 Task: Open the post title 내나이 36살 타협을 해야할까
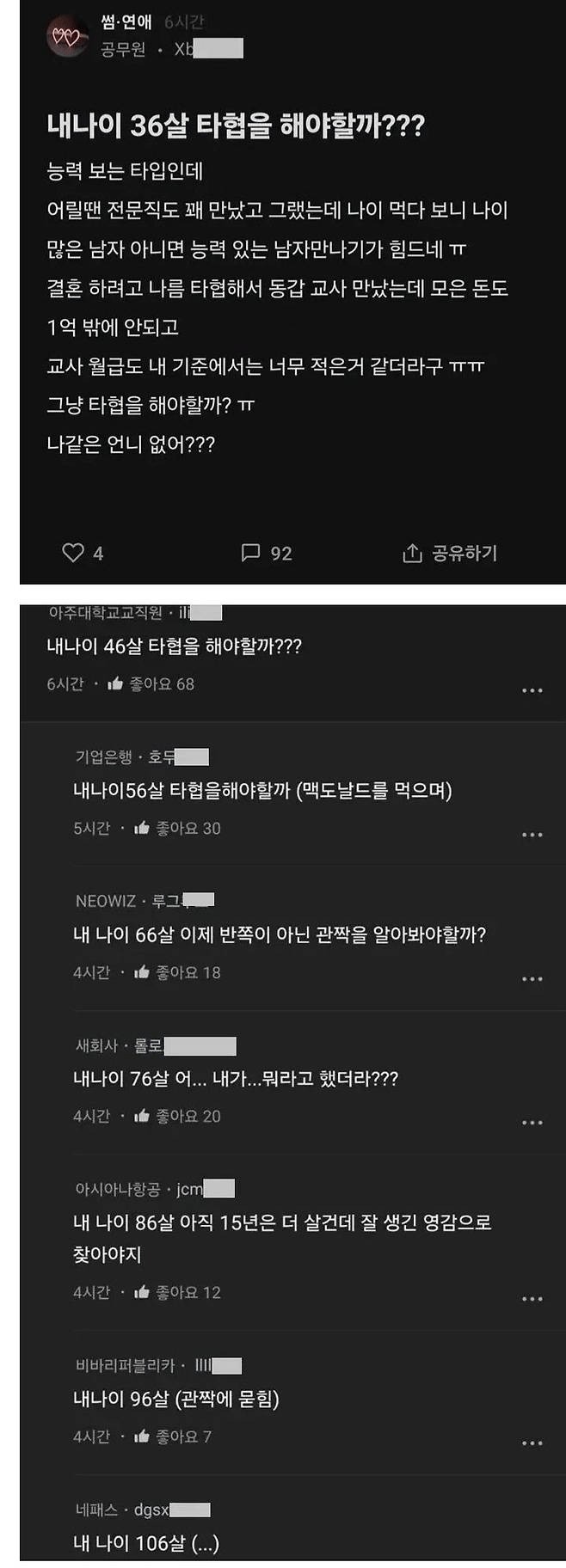point(236,126)
